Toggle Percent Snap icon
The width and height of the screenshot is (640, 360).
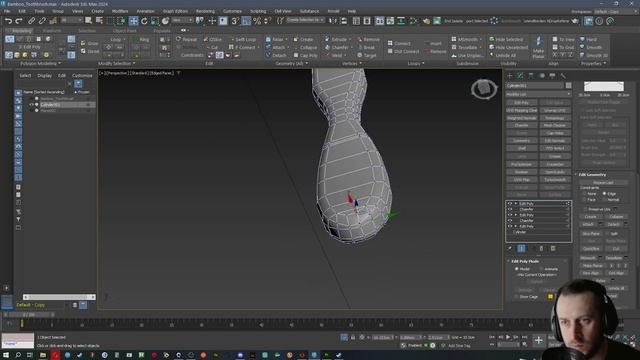pos(257,20)
